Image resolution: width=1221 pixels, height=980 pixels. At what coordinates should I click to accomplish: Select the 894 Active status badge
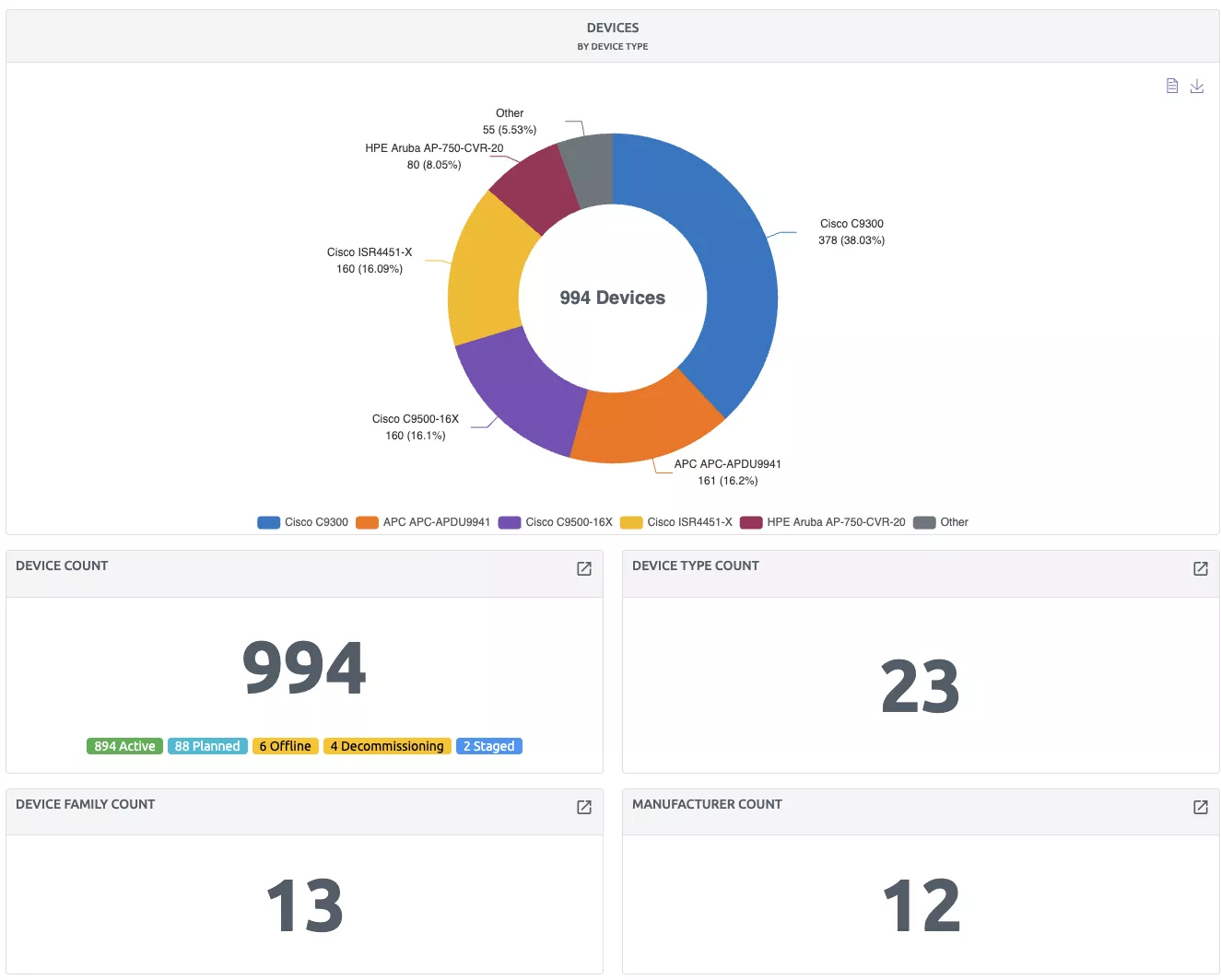coord(124,746)
